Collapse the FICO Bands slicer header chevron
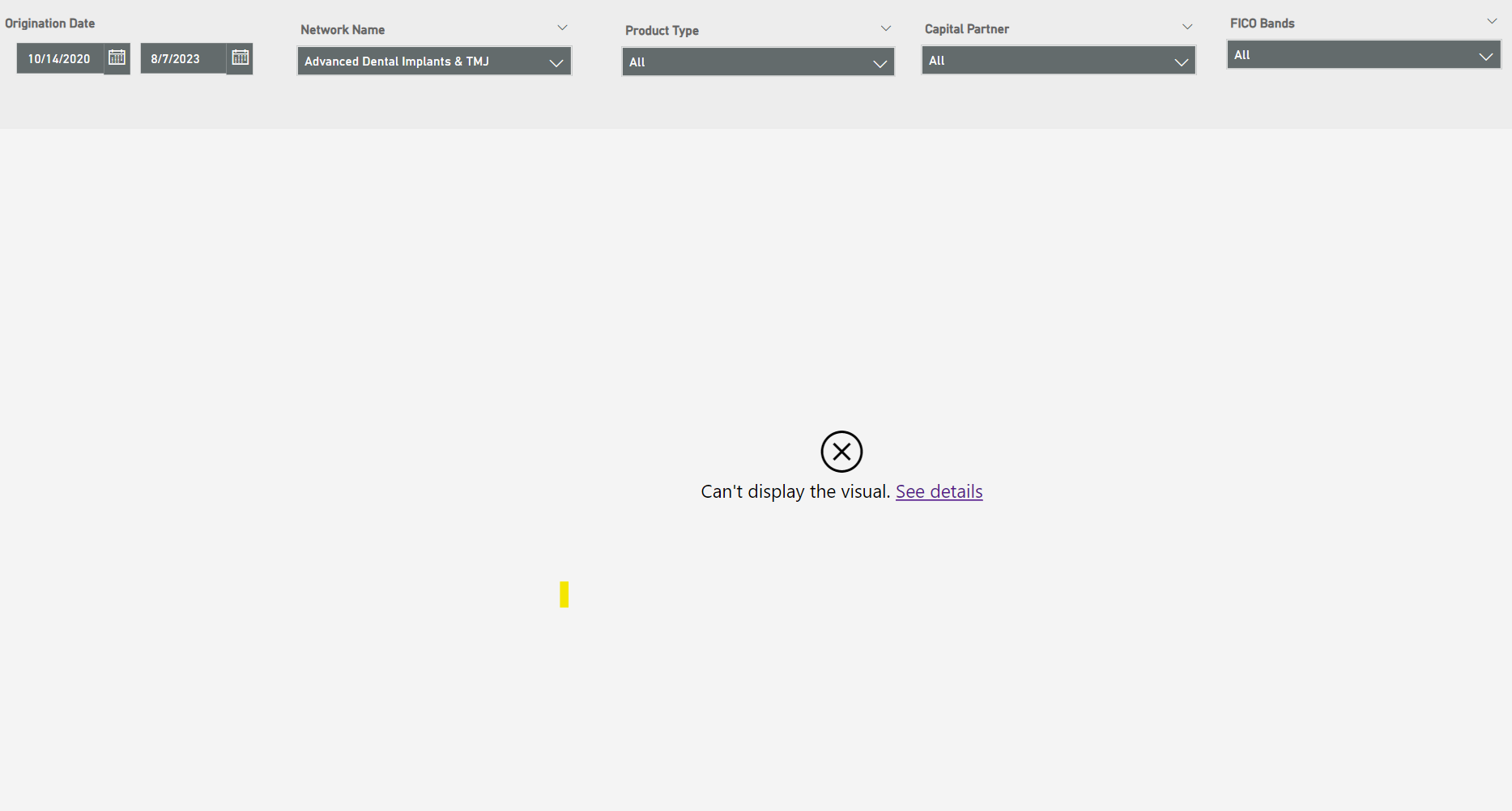Screen dimensions: 1512x811 (x=1492, y=22)
